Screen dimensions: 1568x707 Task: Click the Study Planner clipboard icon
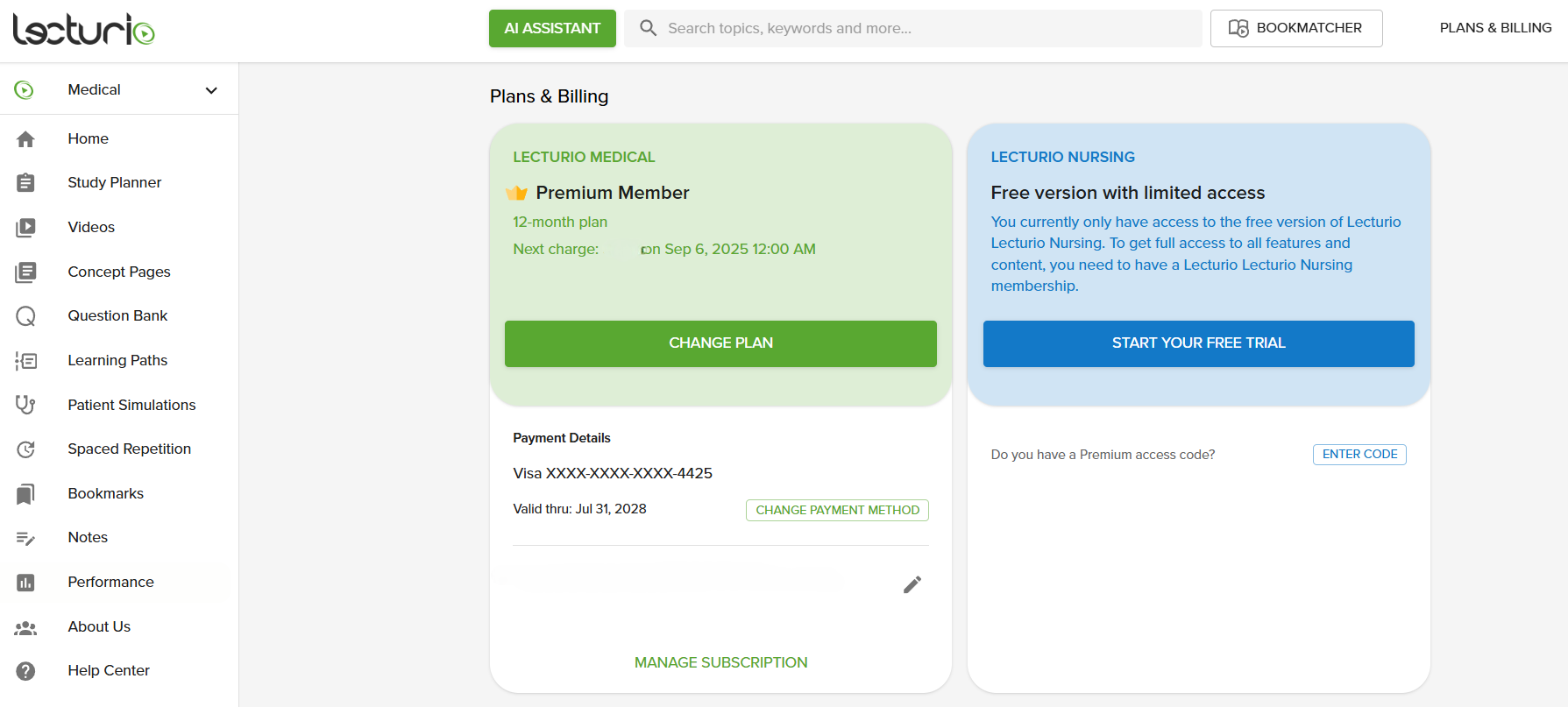(25, 182)
